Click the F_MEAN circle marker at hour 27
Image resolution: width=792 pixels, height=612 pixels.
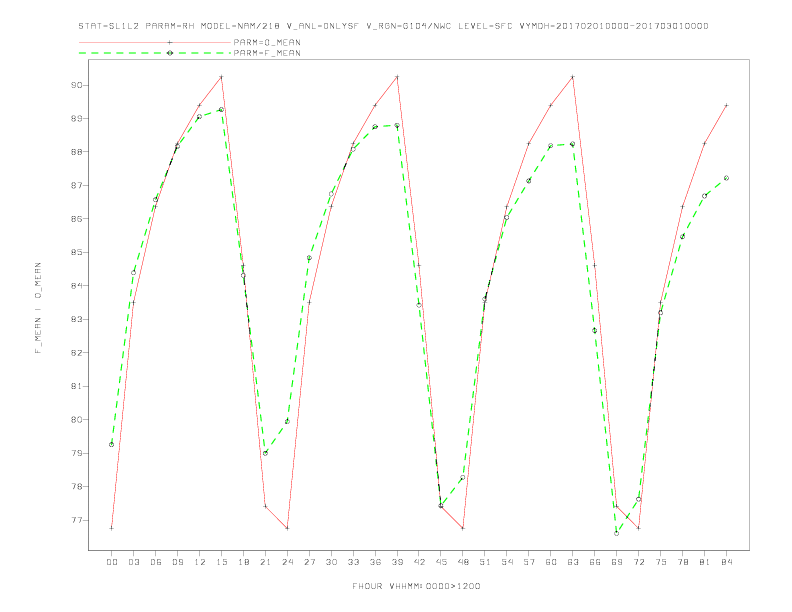tap(309, 258)
